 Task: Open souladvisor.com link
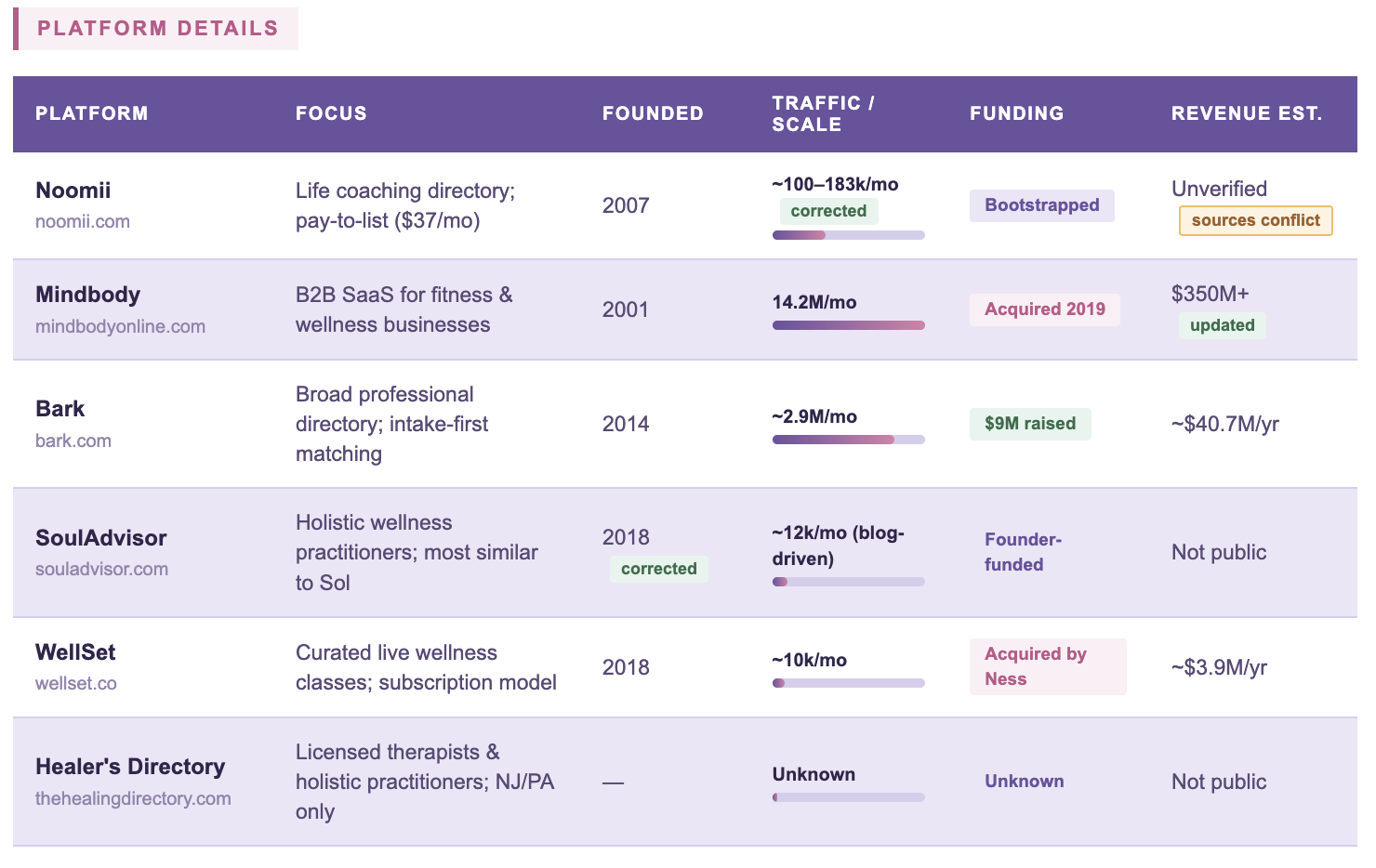click(101, 570)
